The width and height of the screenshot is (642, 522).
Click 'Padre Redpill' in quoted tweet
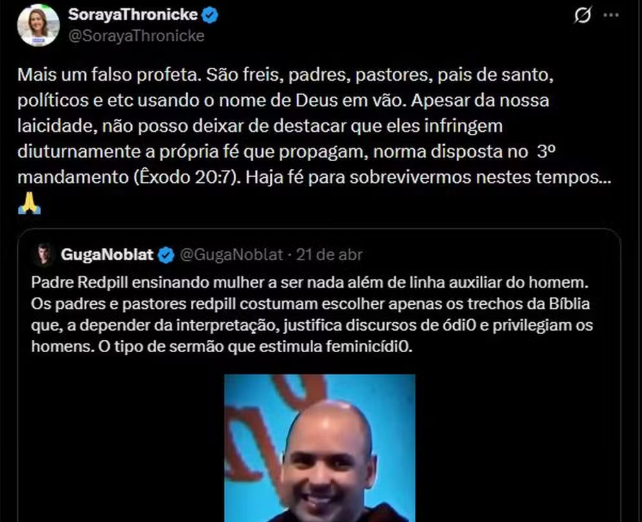coord(79,282)
